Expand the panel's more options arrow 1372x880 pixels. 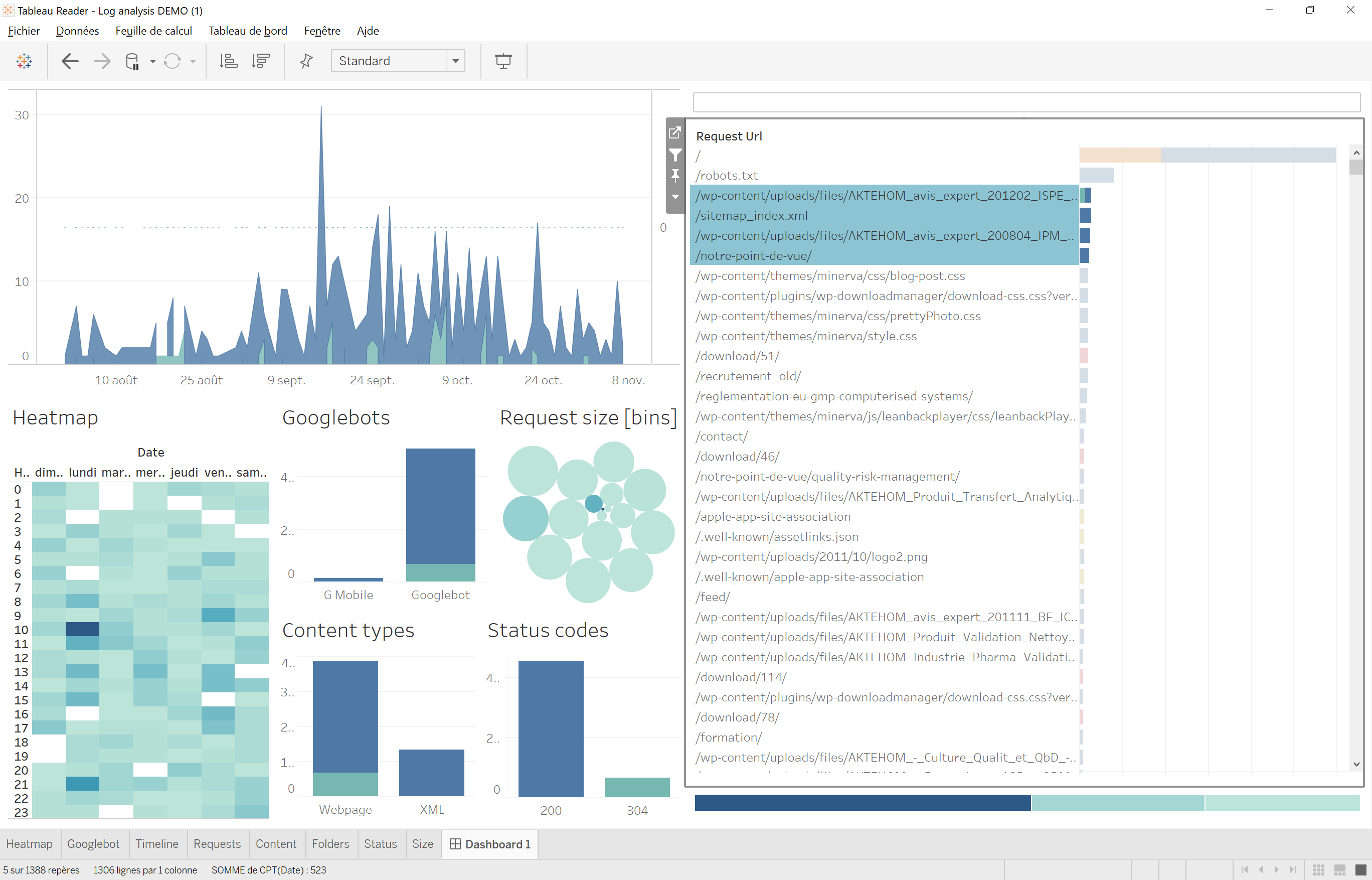[675, 197]
